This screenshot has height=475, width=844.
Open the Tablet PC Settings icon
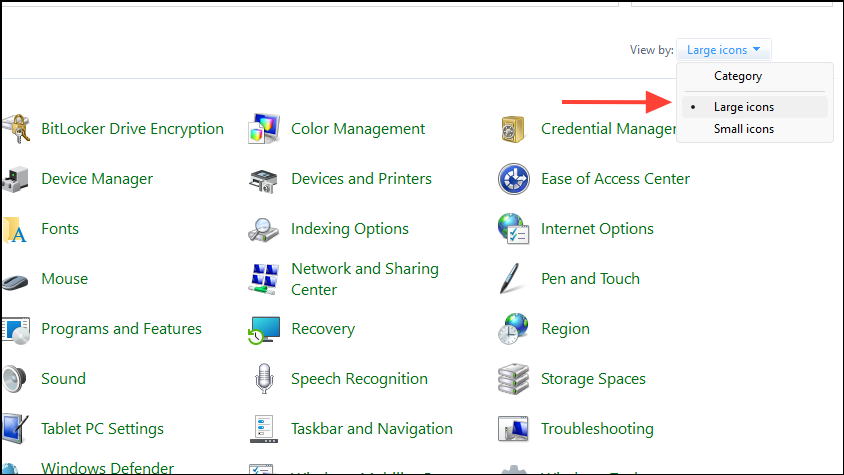point(15,429)
